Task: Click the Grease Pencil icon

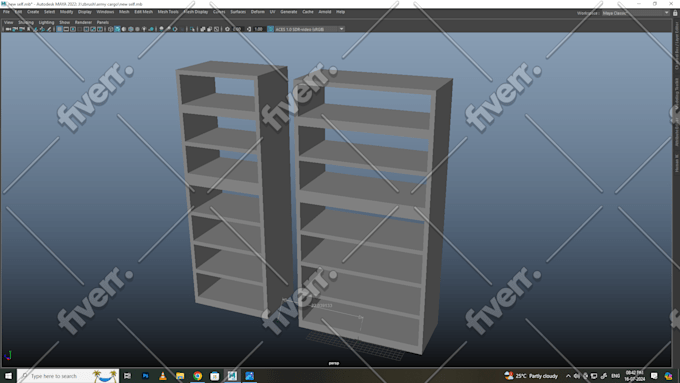Action: pos(49,29)
